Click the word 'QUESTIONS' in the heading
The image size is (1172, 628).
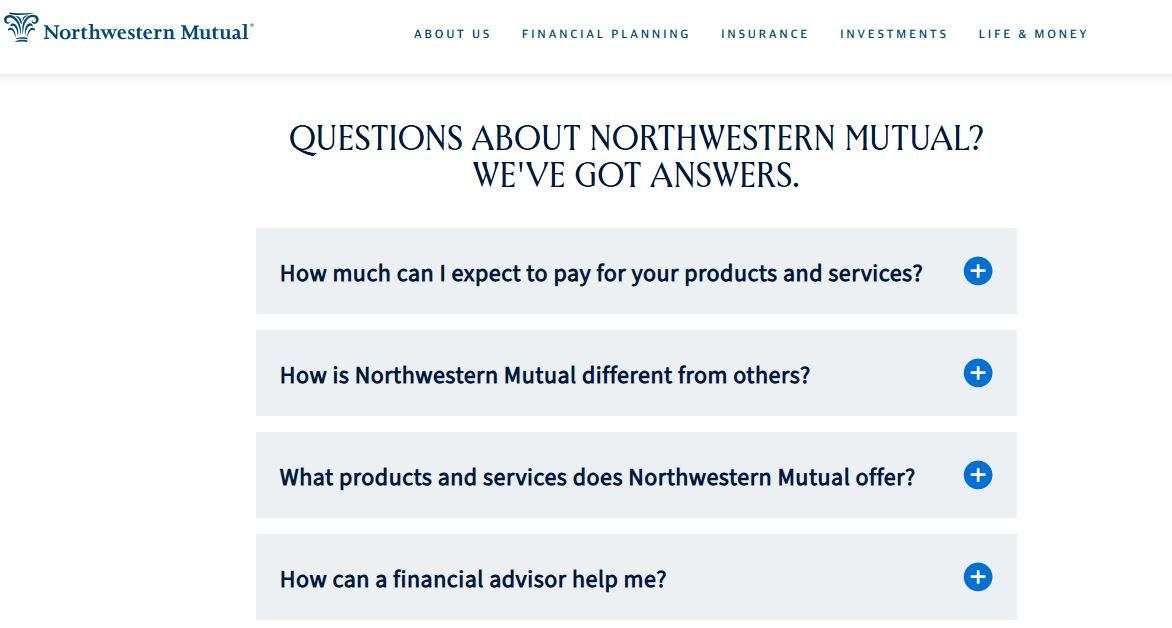[376, 139]
